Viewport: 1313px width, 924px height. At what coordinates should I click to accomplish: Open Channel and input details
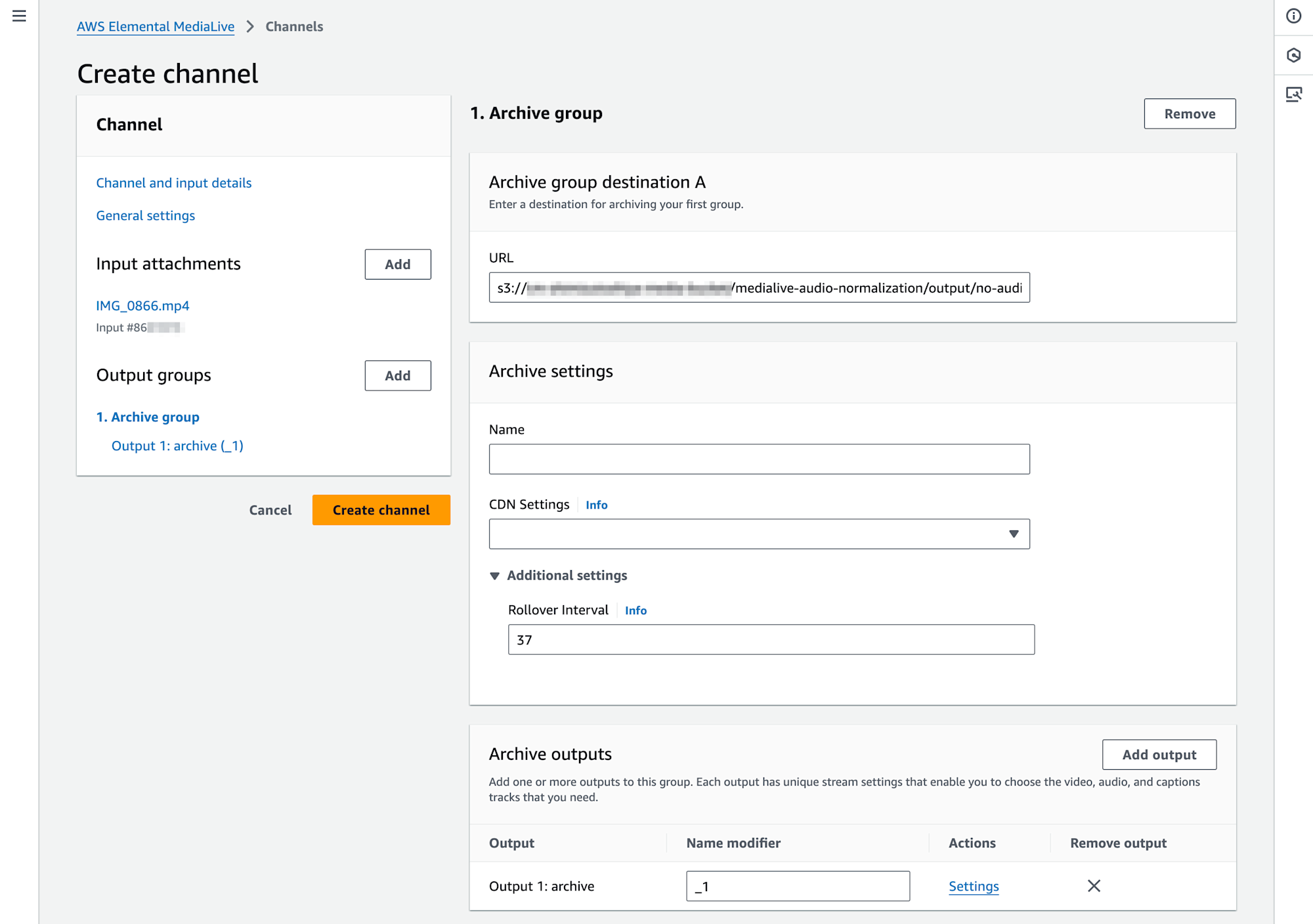[x=174, y=182]
